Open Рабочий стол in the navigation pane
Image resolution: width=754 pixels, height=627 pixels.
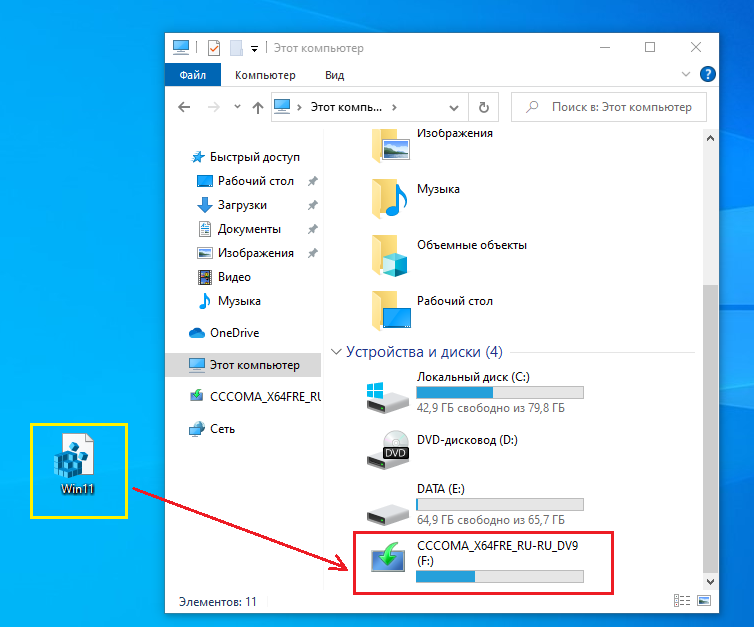point(246,181)
